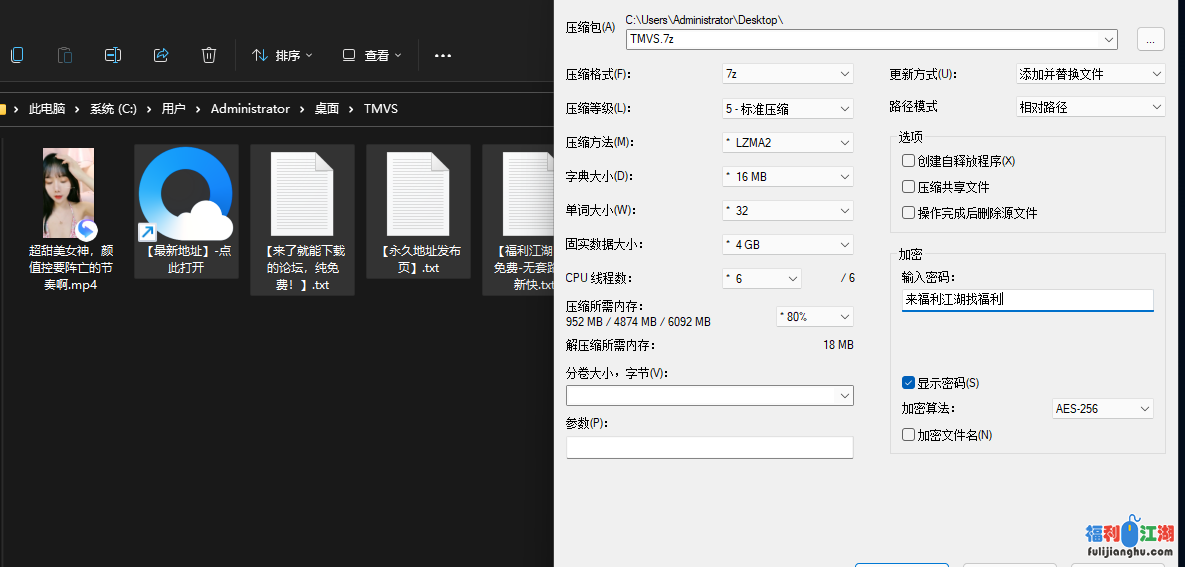1185x567 pixels.
Task: Toggle the 显示密码 checkbox
Action: click(x=908, y=383)
